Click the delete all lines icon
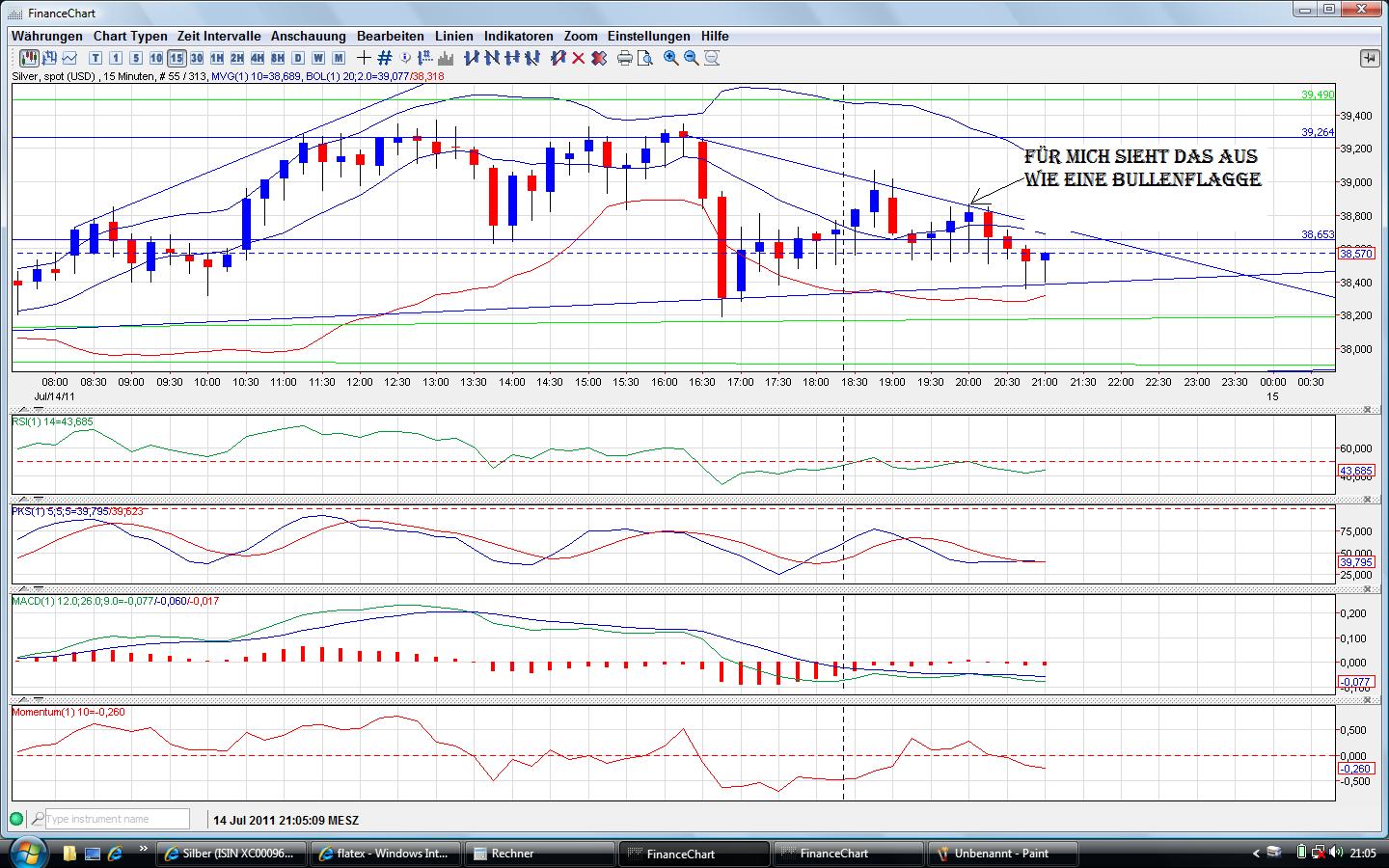The image size is (1389, 868). pos(598,58)
